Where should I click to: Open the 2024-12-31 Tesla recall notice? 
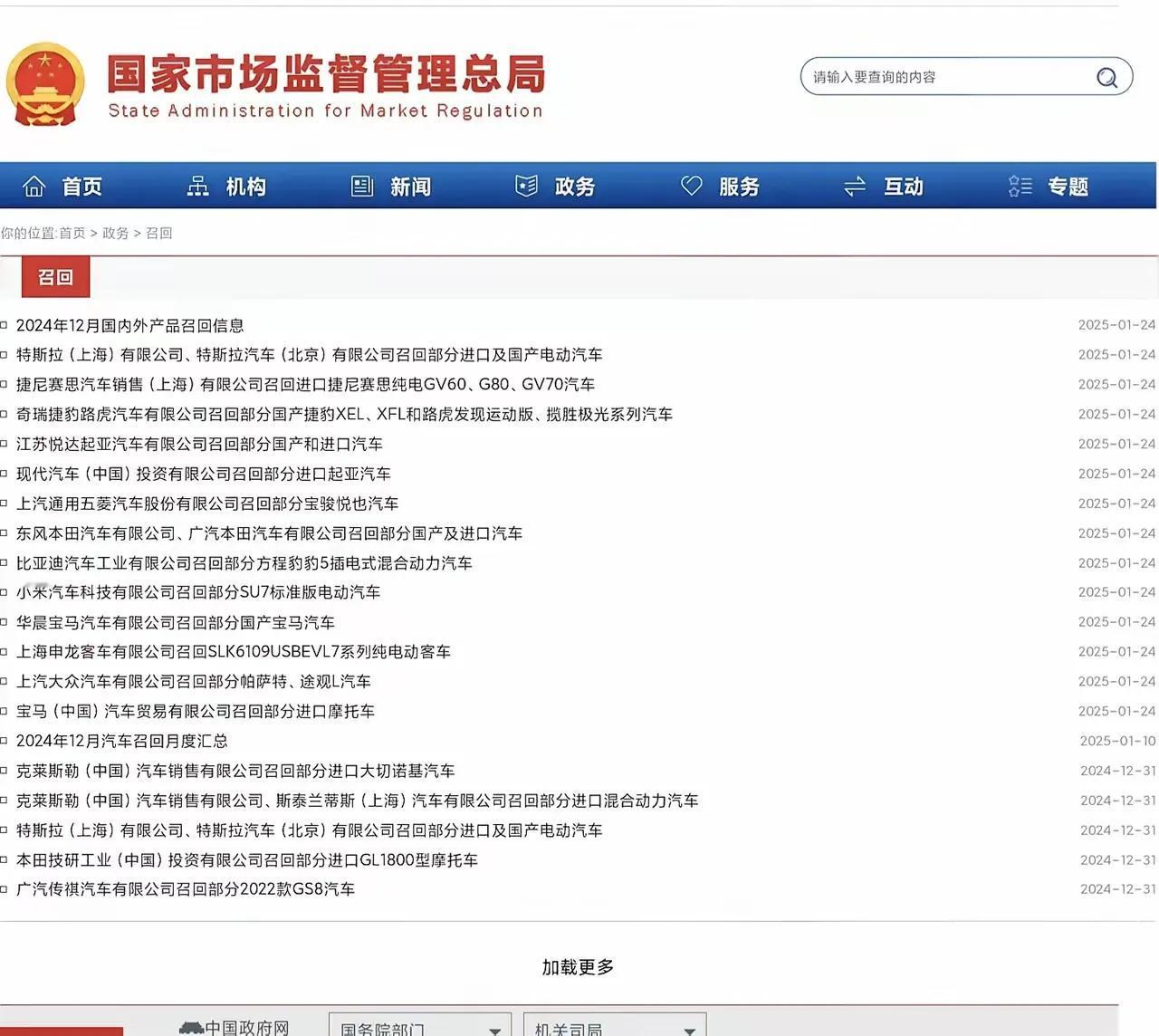pyautogui.click(x=309, y=830)
